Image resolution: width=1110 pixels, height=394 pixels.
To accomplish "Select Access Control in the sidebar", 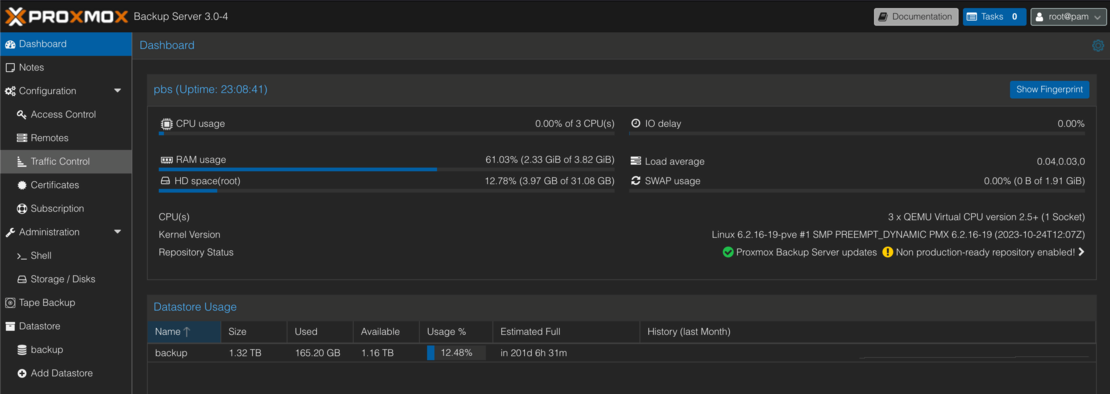I will pyautogui.click(x=66, y=115).
